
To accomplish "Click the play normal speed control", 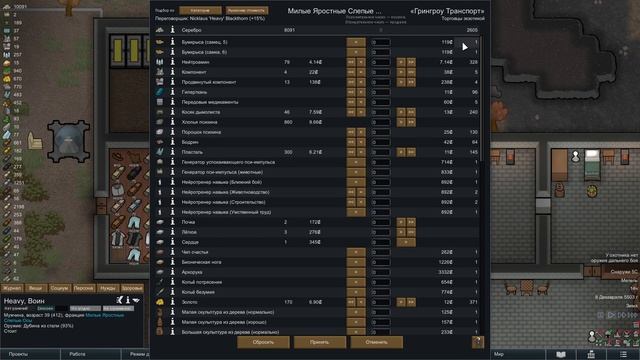I will (611, 315).
